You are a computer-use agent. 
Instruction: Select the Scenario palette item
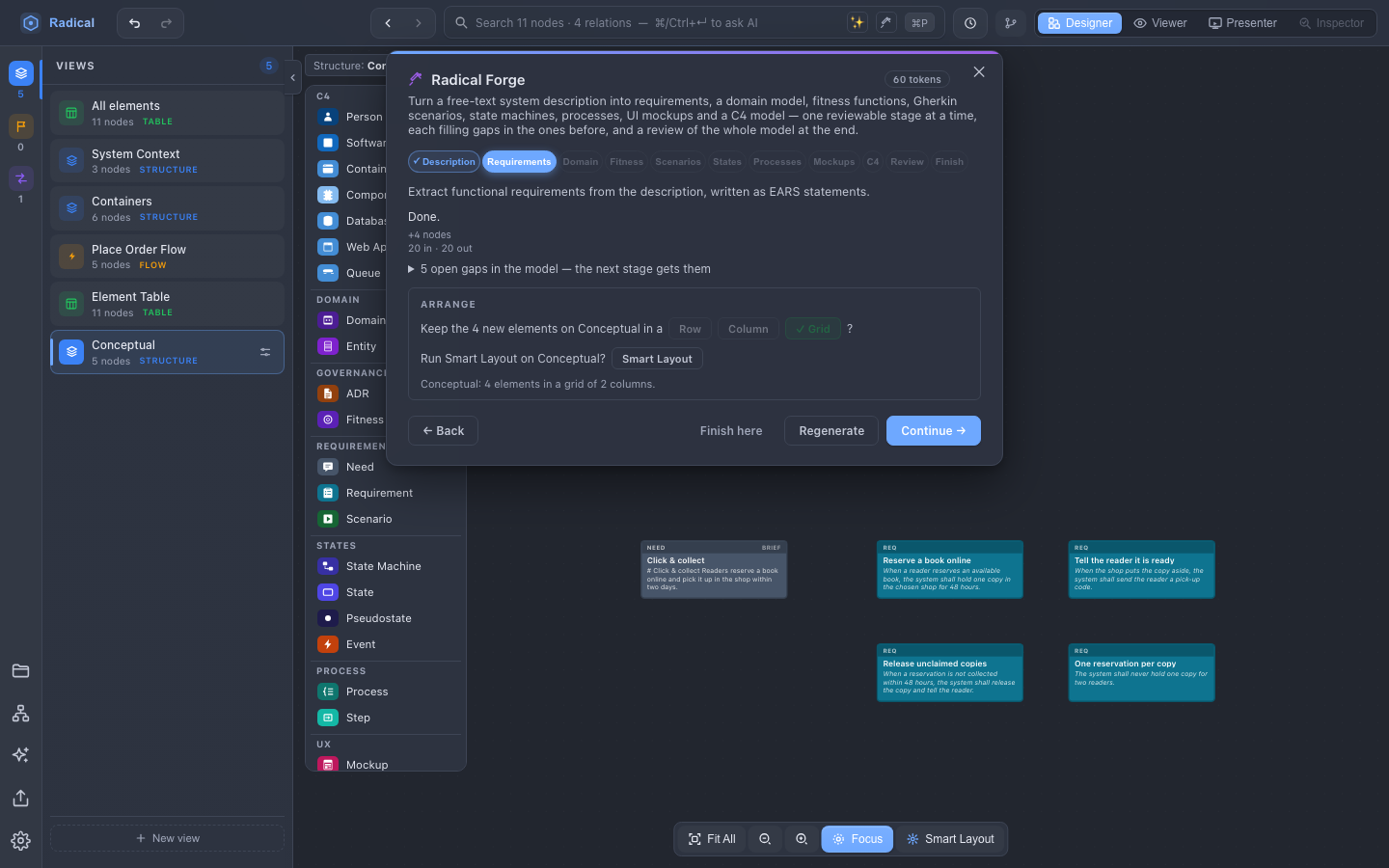pyautogui.click(x=386, y=519)
